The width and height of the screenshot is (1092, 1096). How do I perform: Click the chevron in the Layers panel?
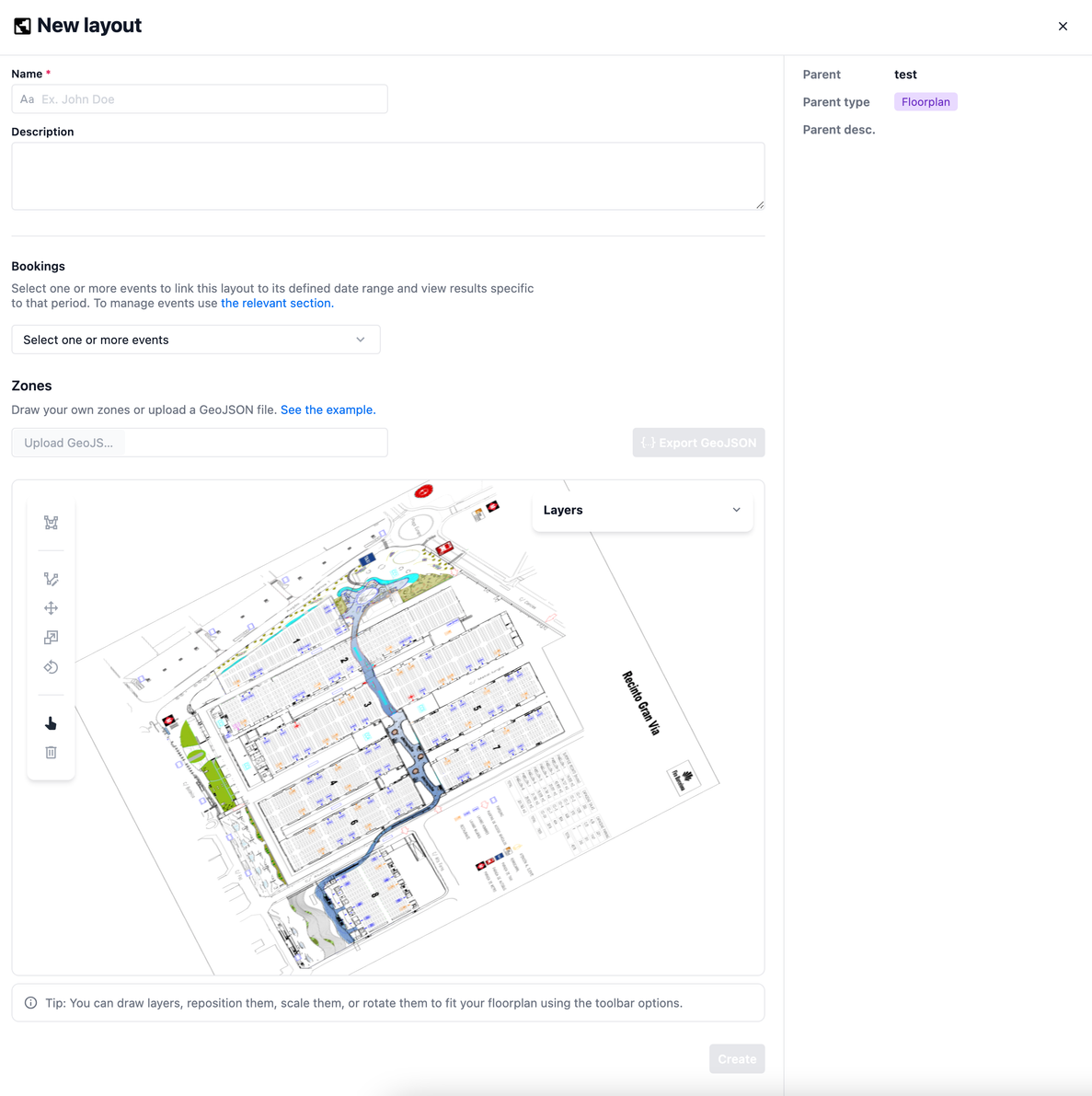tap(736, 510)
